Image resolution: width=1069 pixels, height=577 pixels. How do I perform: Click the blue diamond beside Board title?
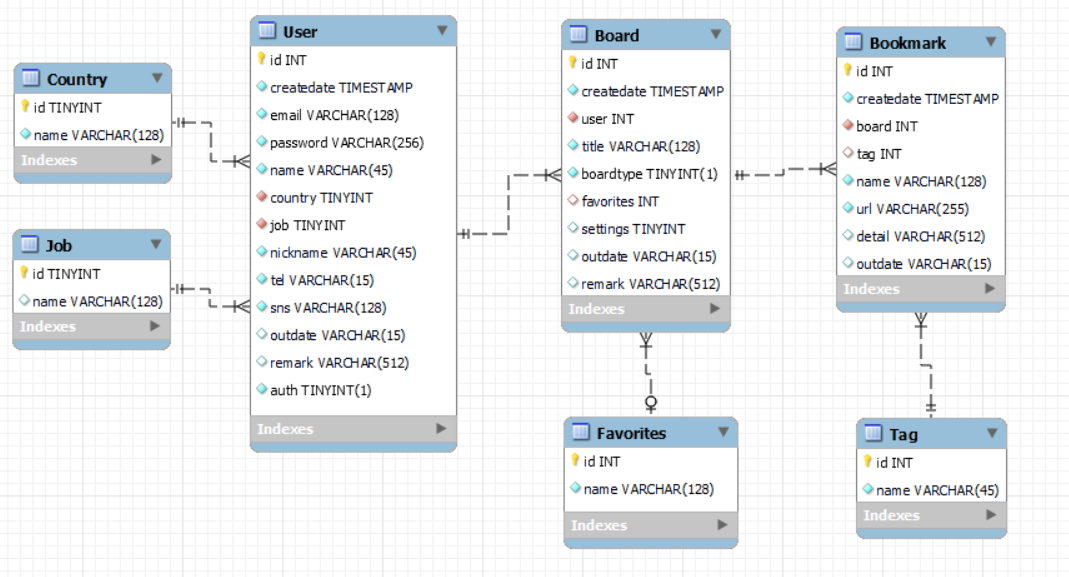click(573, 145)
